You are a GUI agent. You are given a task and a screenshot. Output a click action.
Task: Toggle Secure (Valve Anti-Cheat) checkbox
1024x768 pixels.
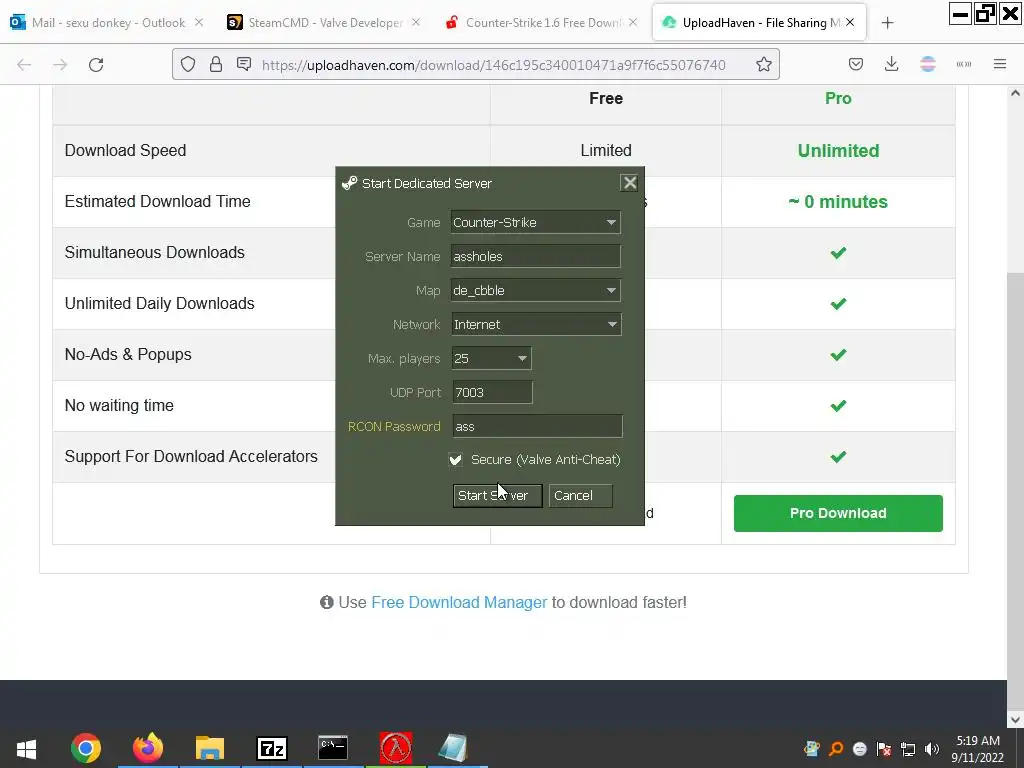(x=456, y=460)
